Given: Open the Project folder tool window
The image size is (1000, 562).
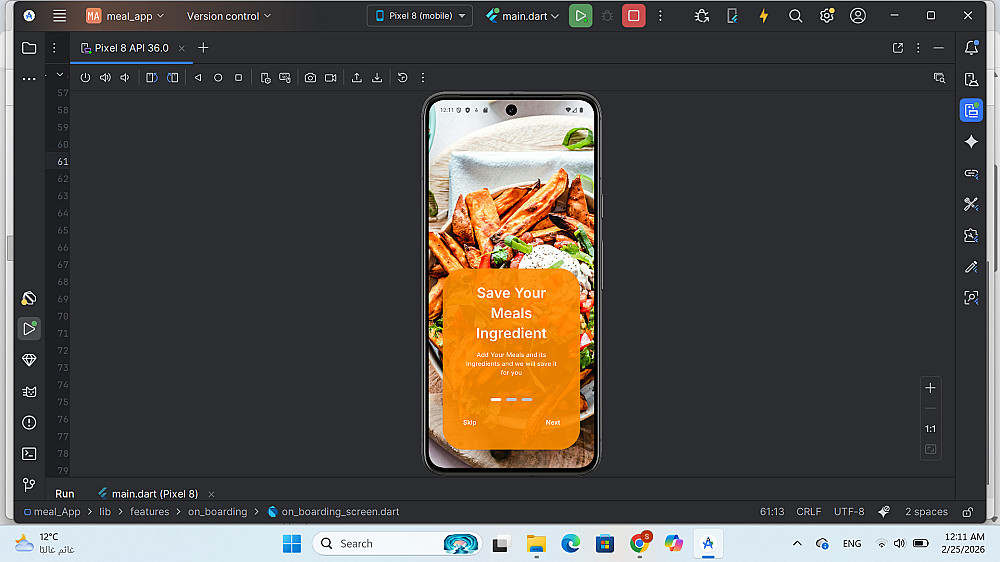Looking at the screenshot, I should 29,48.
